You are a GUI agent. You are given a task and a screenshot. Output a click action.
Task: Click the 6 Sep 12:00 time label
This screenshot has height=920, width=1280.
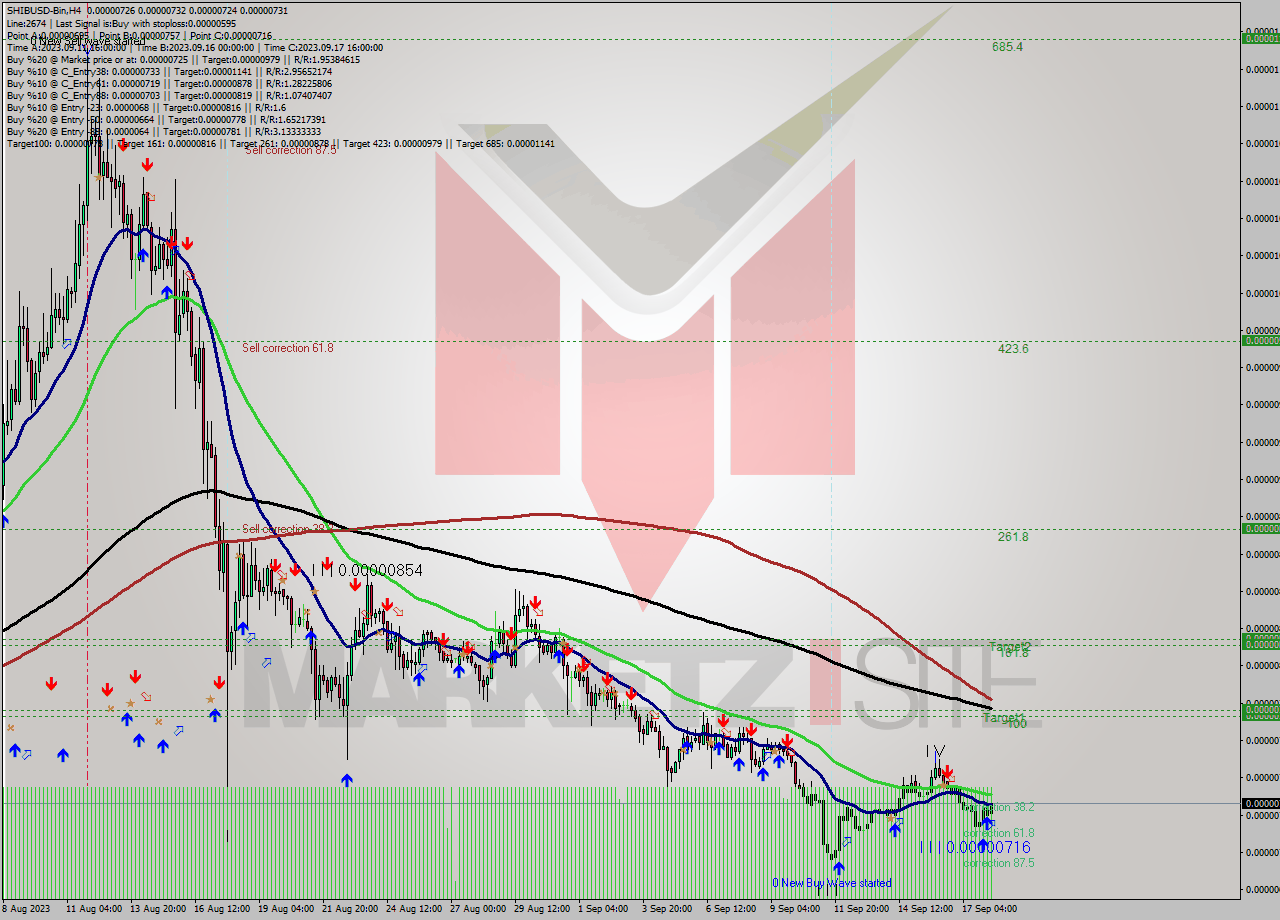731,908
